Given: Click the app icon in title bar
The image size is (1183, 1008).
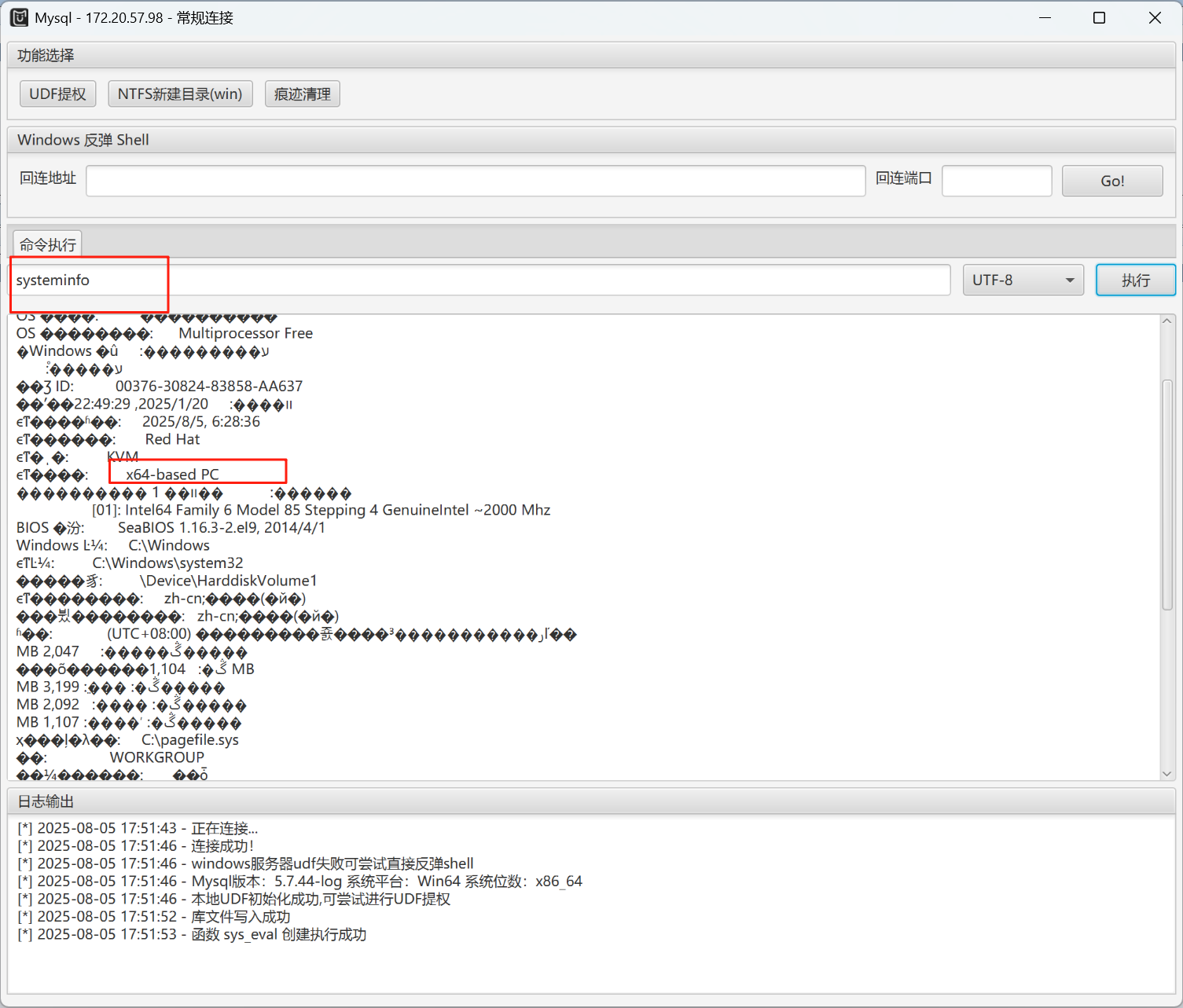Looking at the screenshot, I should point(19,17).
